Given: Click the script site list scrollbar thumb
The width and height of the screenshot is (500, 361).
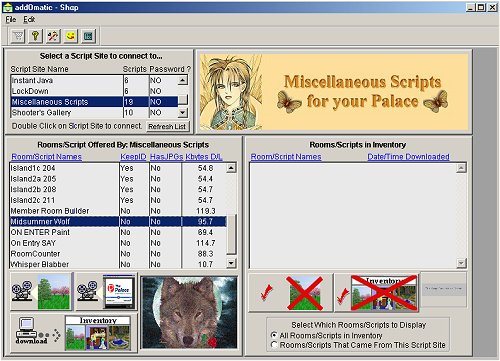Looking at the screenshot, I should point(183,100).
